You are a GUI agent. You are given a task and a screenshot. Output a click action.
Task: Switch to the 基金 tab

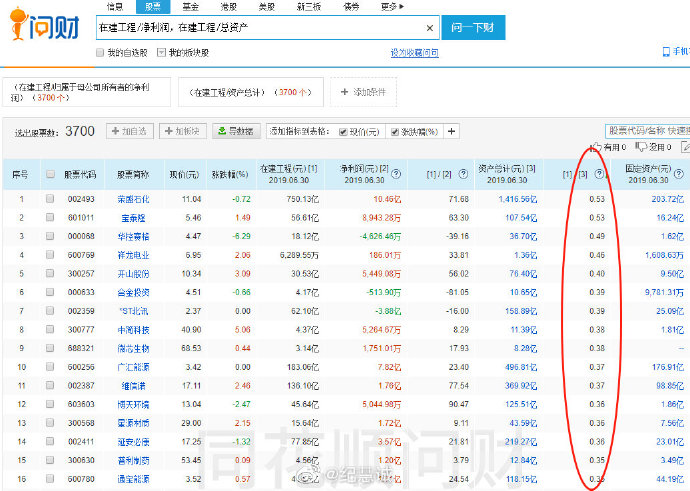pos(191,6)
